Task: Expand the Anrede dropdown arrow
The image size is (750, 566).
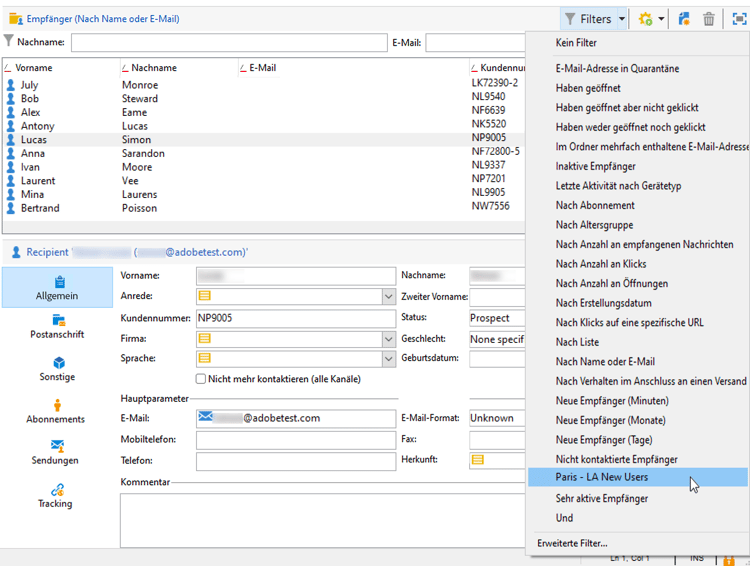Action: [388, 297]
